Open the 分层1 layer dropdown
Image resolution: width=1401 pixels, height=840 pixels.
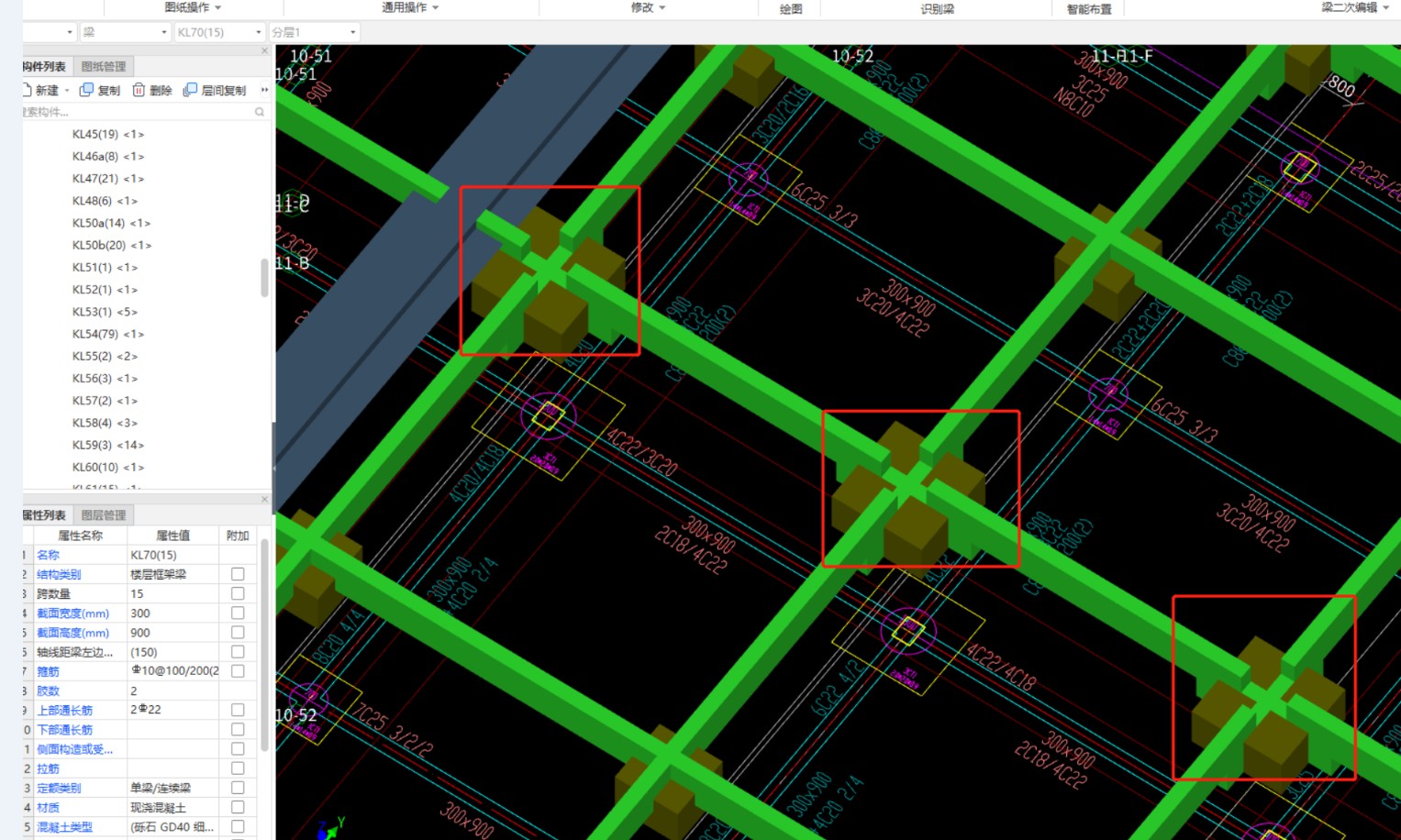click(314, 32)
